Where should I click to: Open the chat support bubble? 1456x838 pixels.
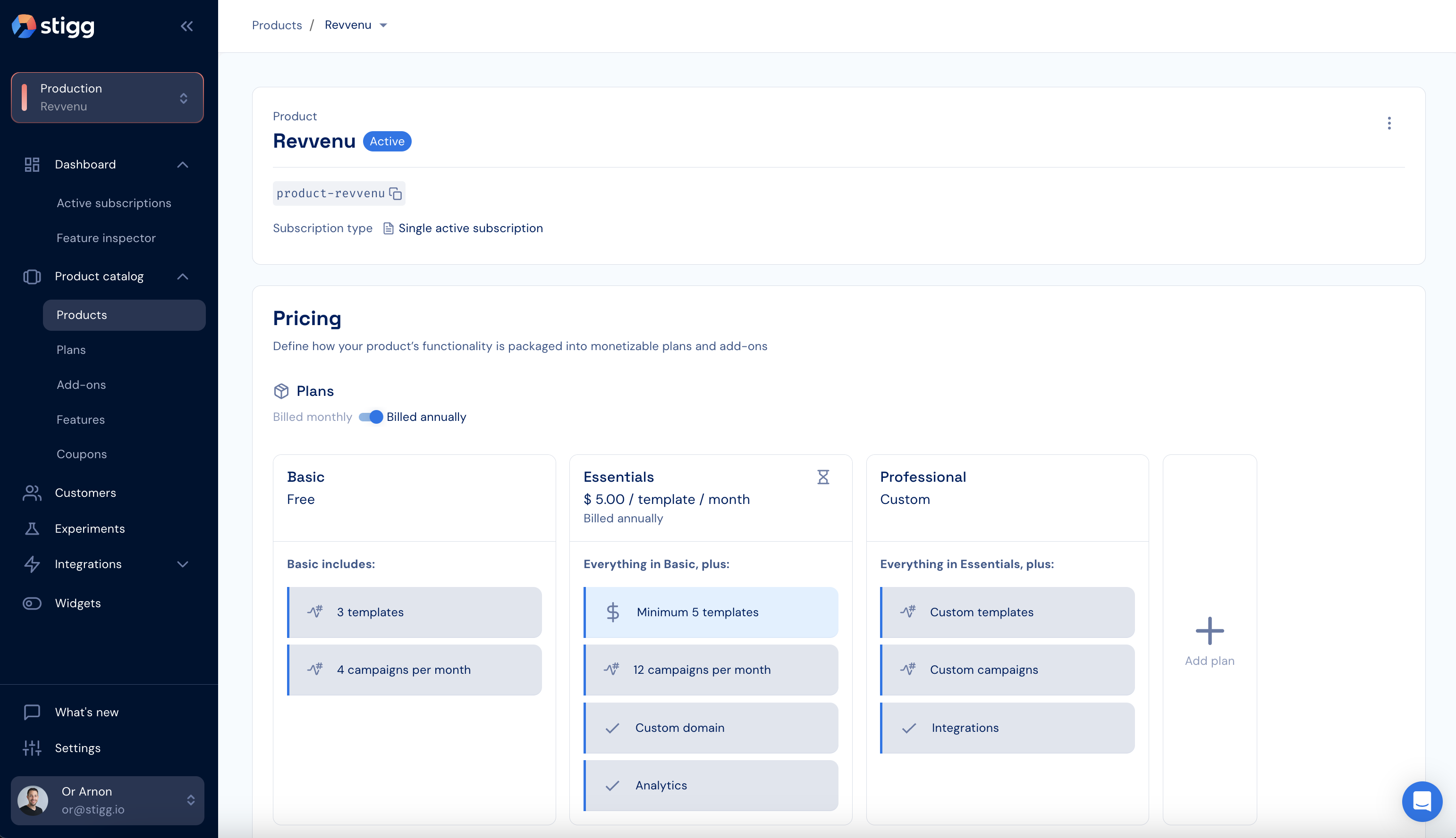click(1422, 801)
